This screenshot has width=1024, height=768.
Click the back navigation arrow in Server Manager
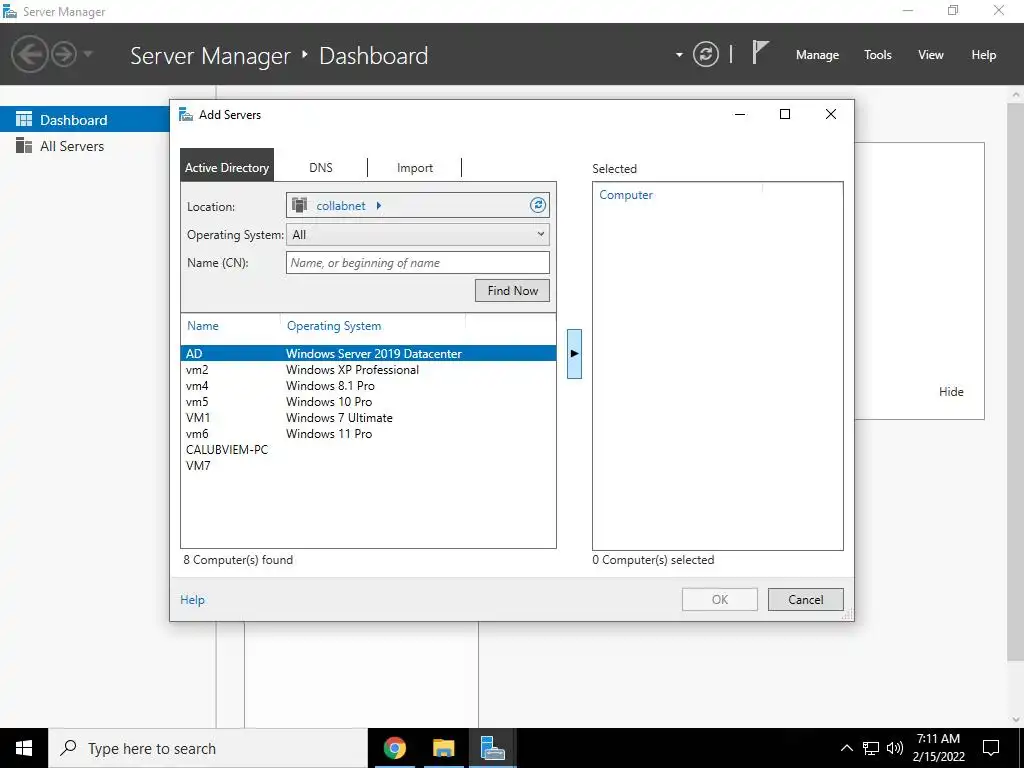29,54
